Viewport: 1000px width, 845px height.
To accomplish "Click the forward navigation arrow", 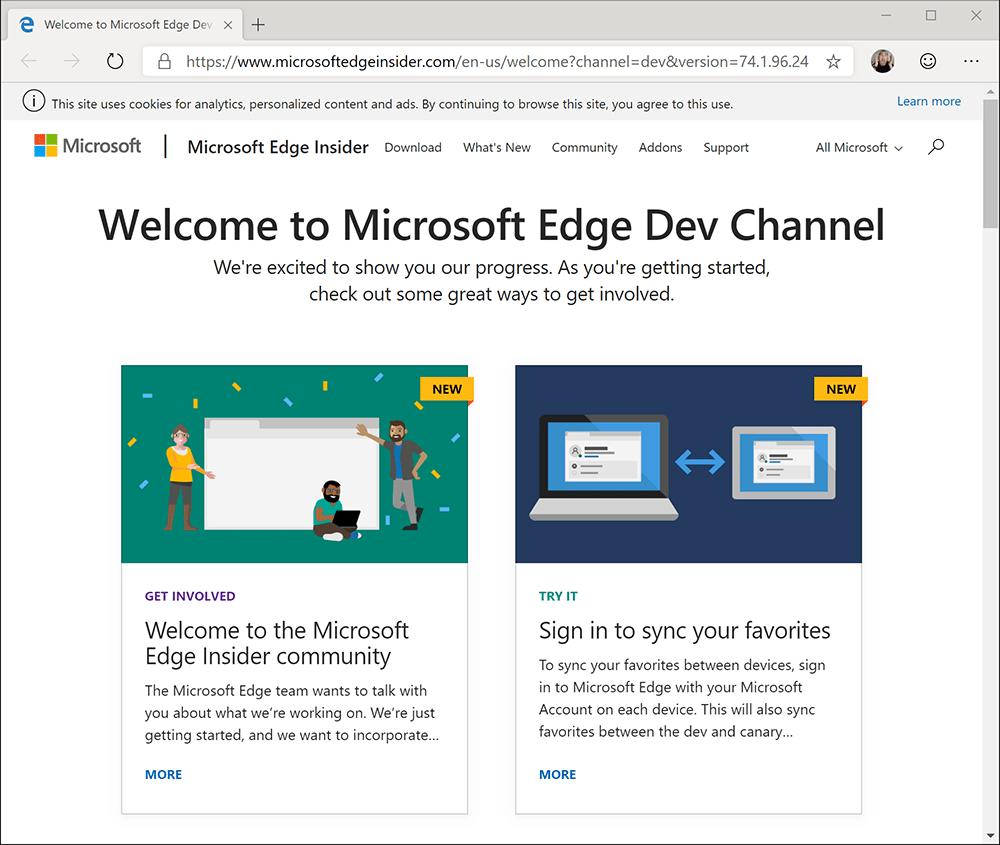I will (x=70, y=60).
